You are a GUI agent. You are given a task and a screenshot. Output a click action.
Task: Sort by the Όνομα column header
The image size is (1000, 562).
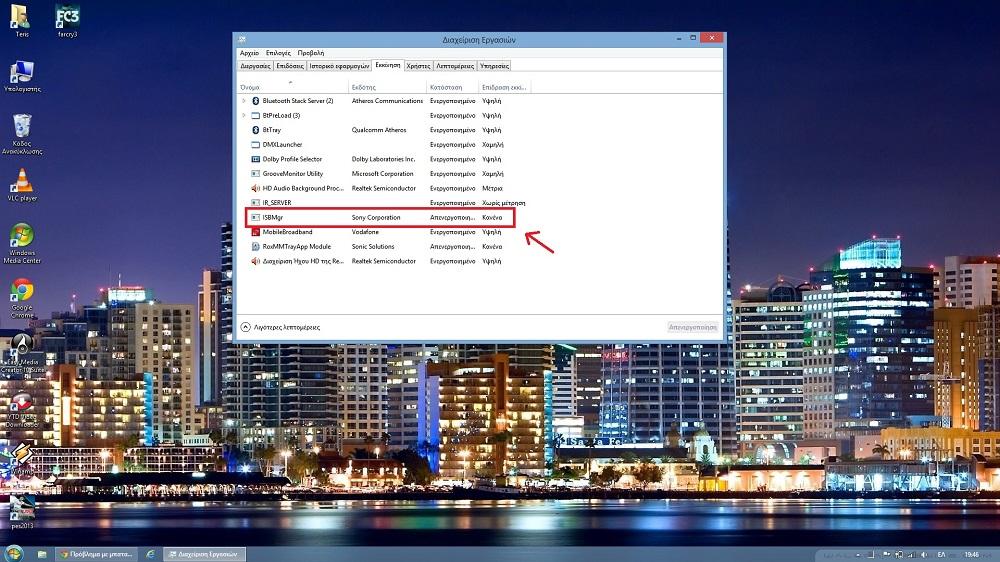tap(293, 87)
